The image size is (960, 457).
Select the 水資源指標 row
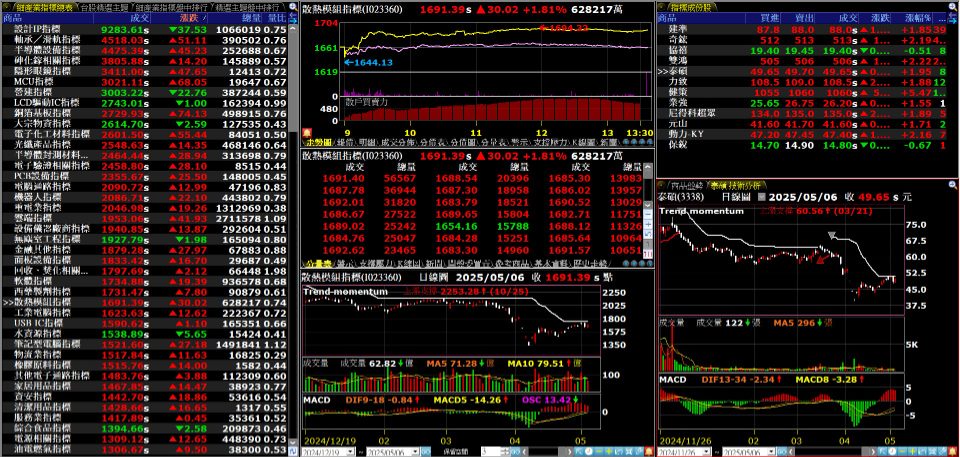click(x=144, y=334)
